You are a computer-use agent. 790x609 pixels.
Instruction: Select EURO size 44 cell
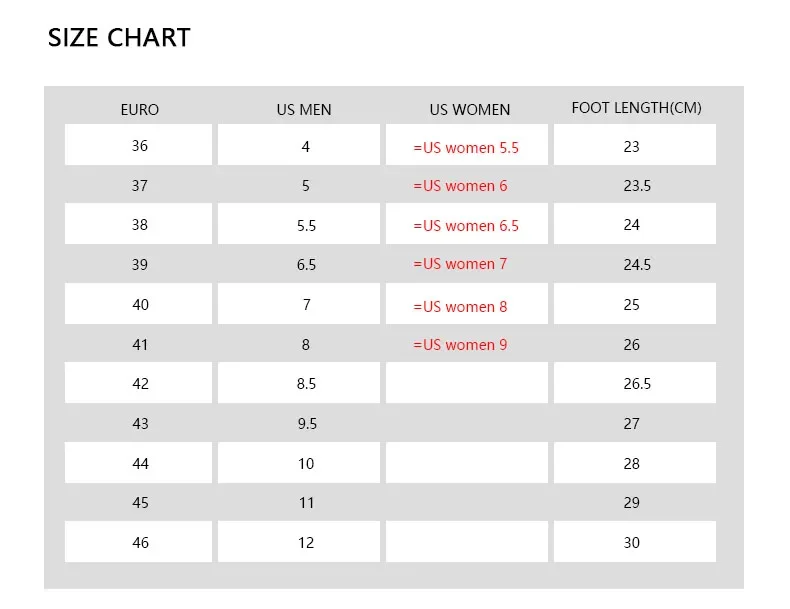coord(139,462)
